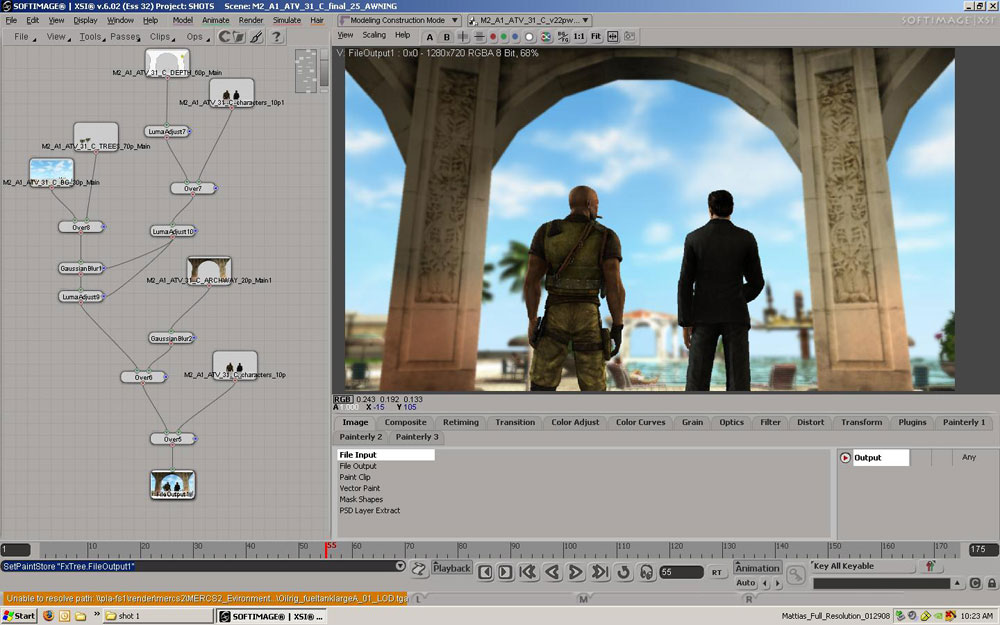This screenshot has height=625, width=1000.
Task: Click the Fit button in viewer toolbar
Action: click(596, 37)
